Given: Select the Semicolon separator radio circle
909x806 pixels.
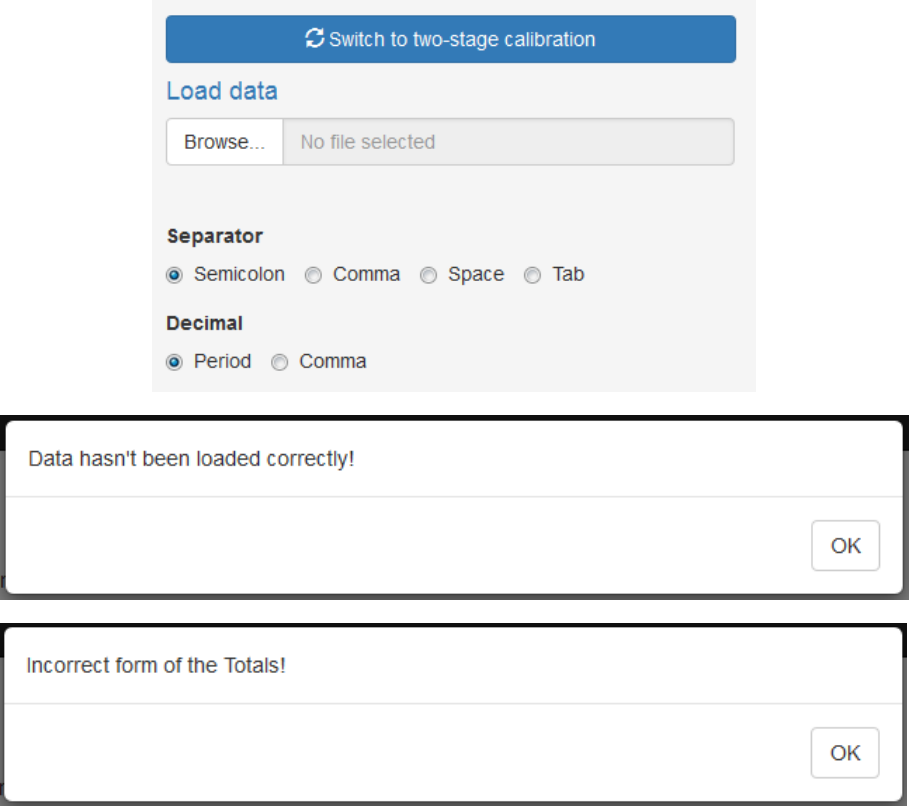Looking at the screenshot, I should click(x=175, y=275).
